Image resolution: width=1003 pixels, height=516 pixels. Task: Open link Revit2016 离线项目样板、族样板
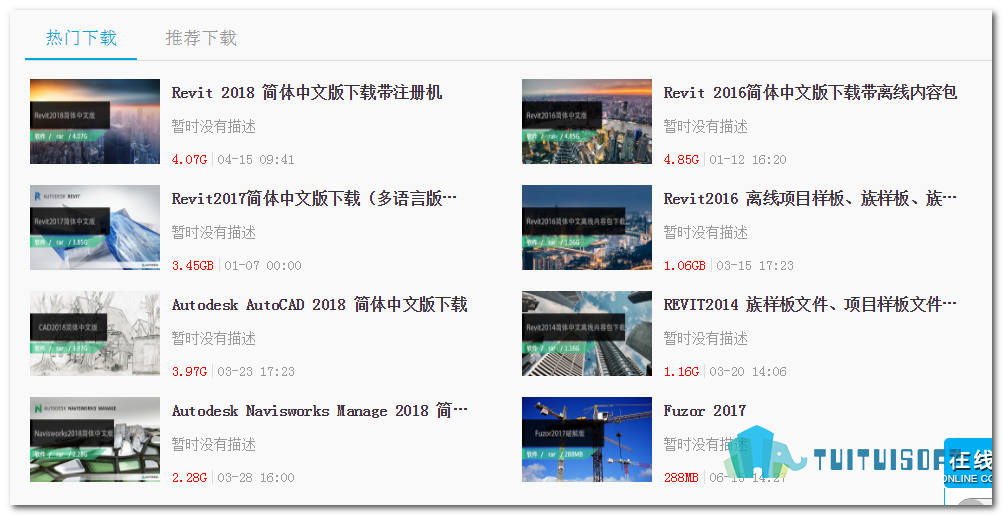pos(810,199)
